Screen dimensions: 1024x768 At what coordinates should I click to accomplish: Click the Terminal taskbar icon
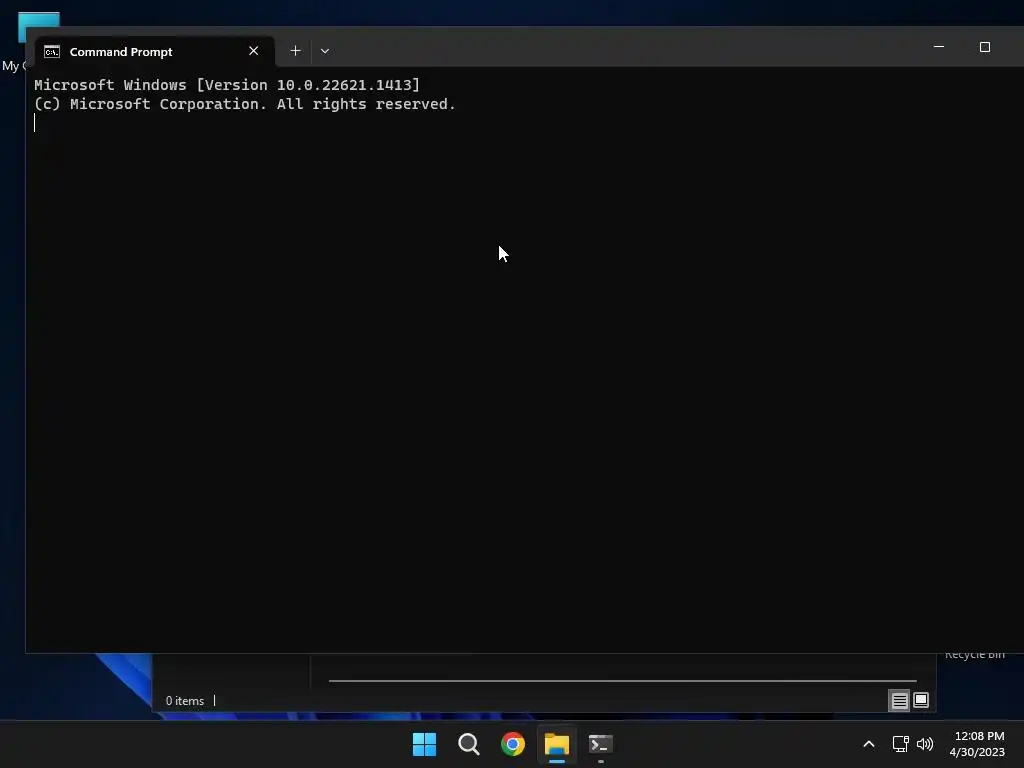[601, 744]
